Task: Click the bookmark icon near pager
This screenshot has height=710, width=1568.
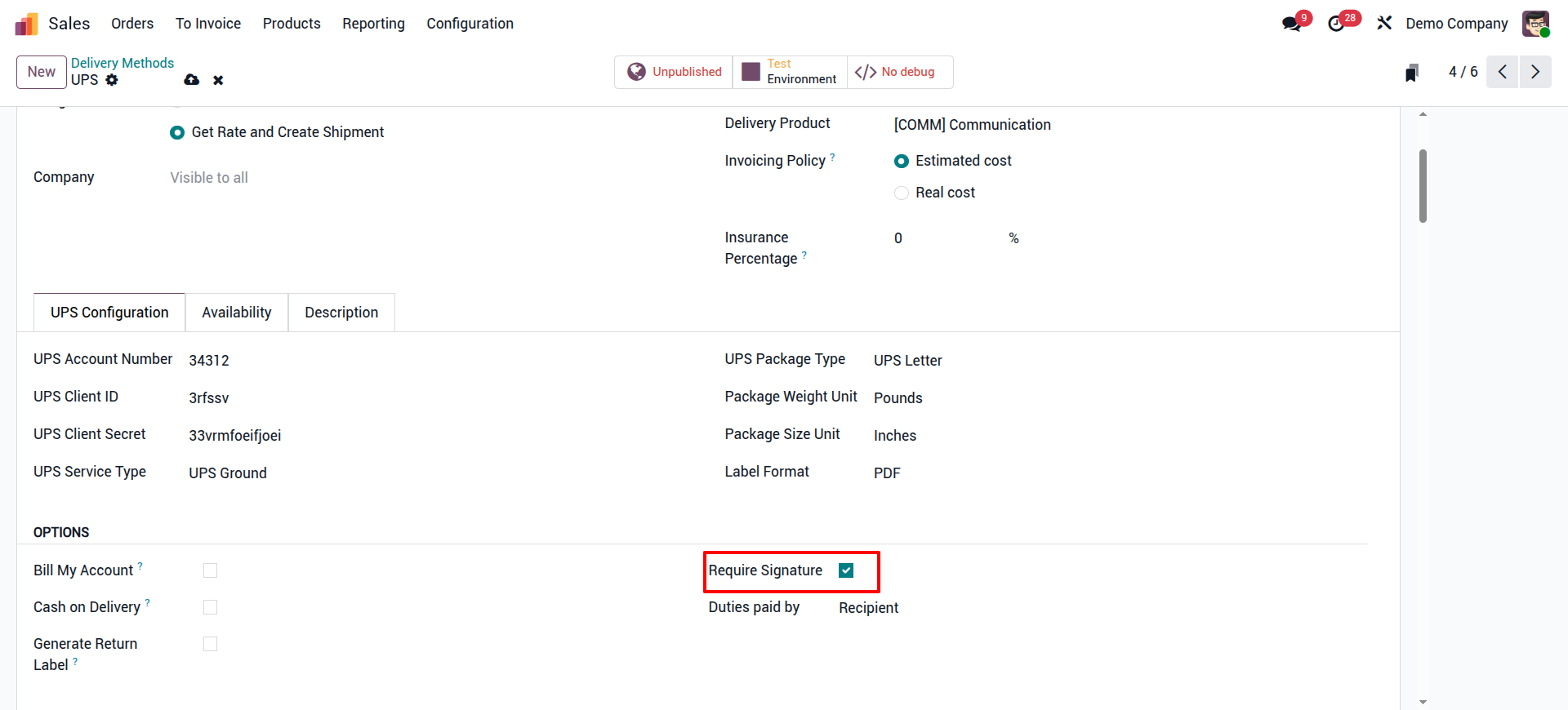Action: point(1412,73)
